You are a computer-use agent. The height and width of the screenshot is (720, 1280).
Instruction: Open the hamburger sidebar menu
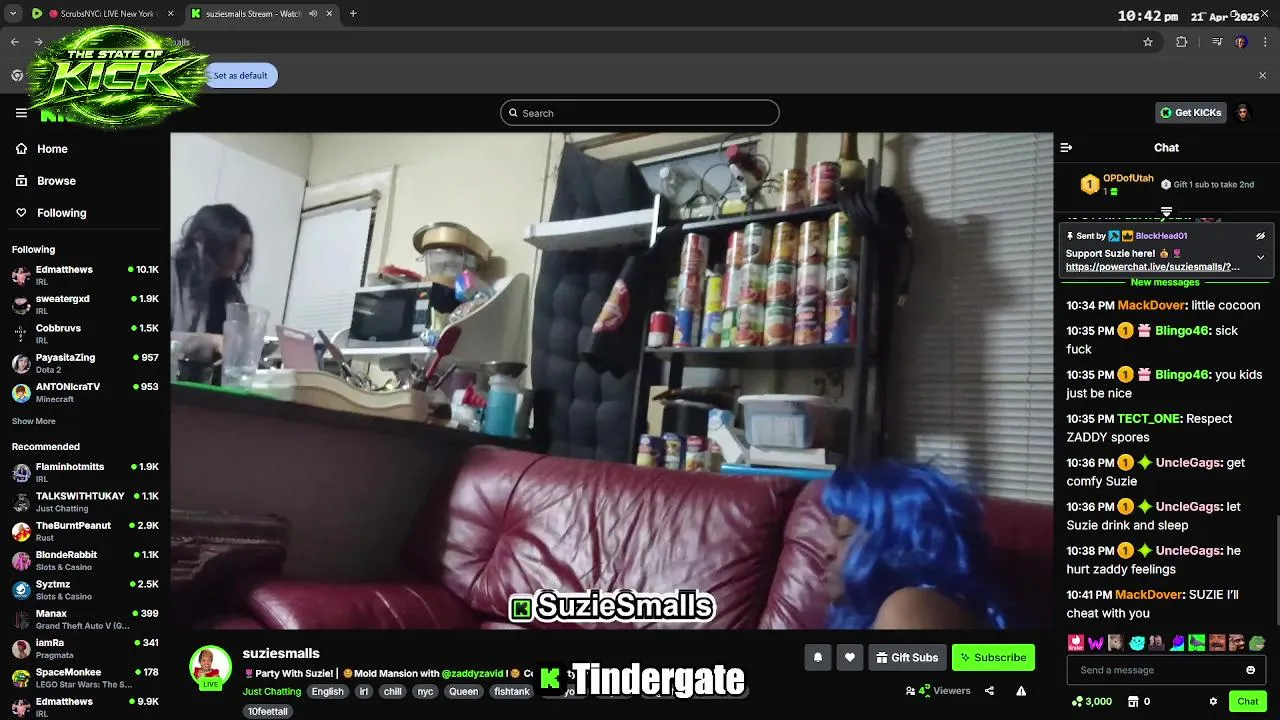click(x=21, y=113)
